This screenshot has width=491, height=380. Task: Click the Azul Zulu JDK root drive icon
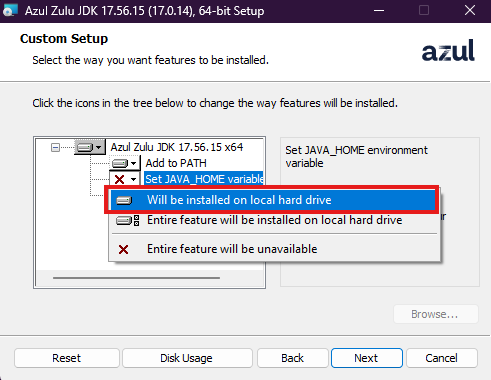coord(84,147)
